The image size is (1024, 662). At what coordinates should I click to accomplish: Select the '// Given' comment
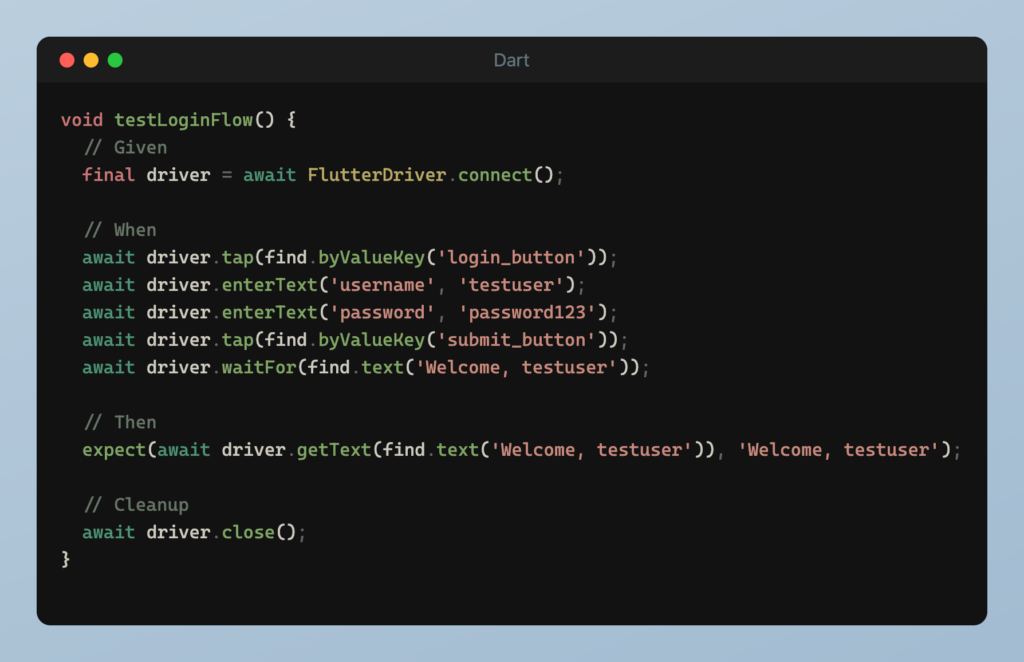coord(125,147)
